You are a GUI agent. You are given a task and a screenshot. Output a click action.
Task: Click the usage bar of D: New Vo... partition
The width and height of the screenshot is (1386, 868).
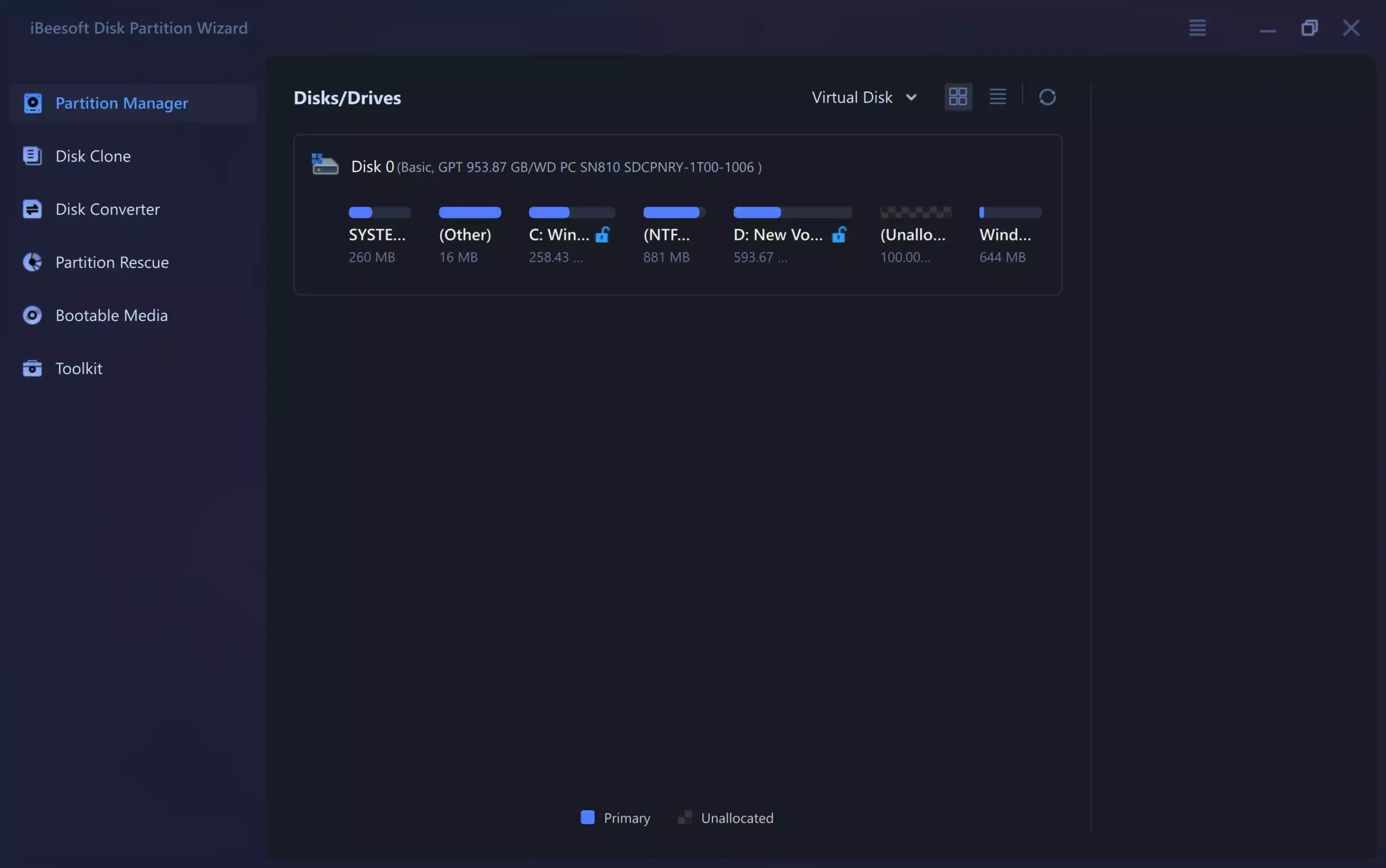[x=793, y=213]
